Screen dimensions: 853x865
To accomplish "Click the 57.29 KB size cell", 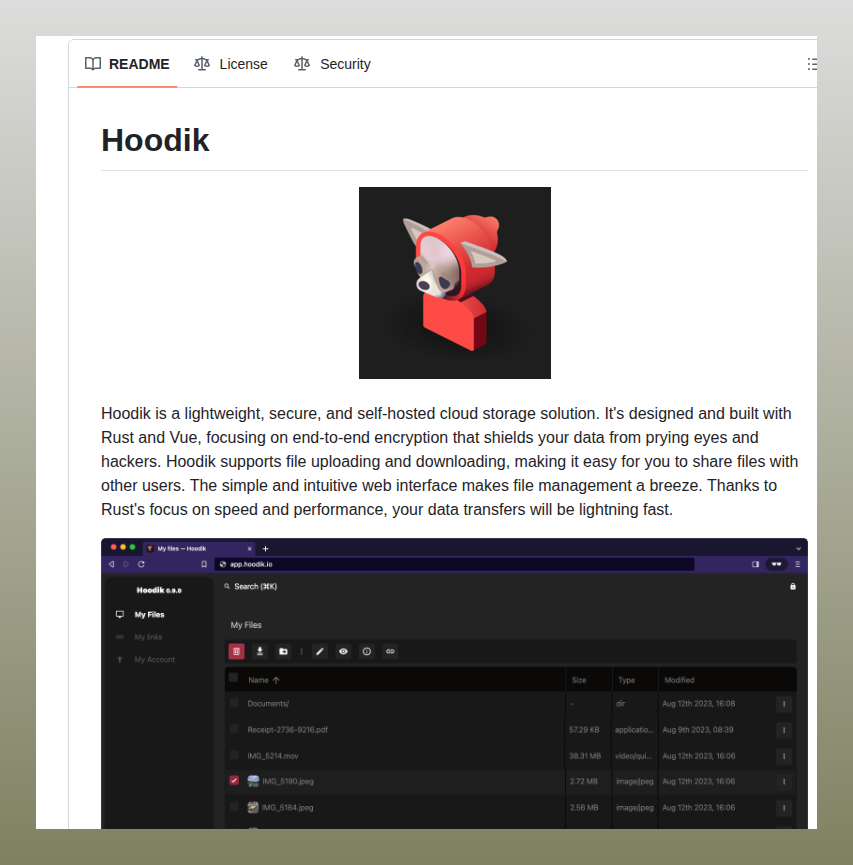I will [584, 730].
